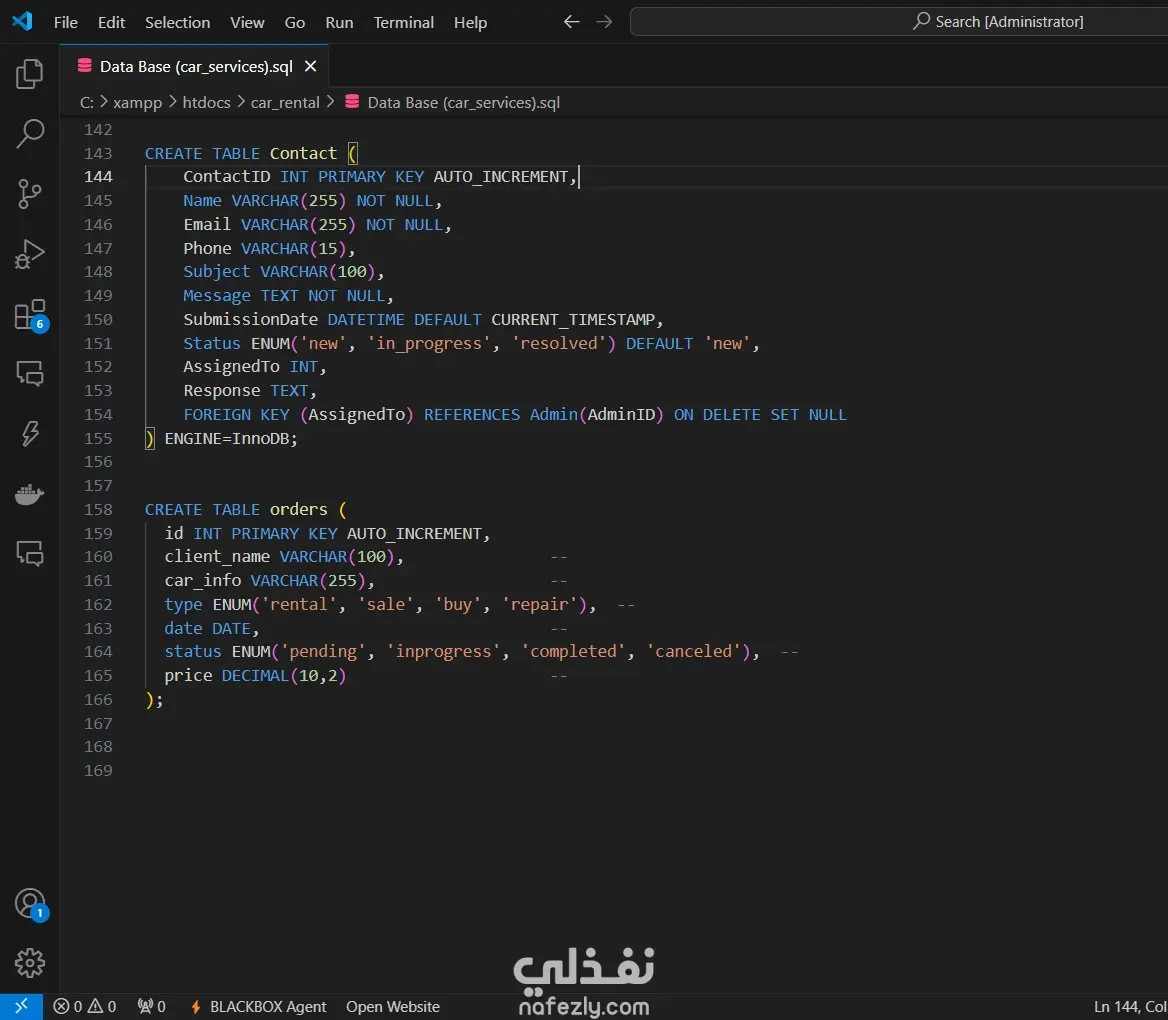Select the Data Base (car_services).sql tab

(x=195, y=66)
